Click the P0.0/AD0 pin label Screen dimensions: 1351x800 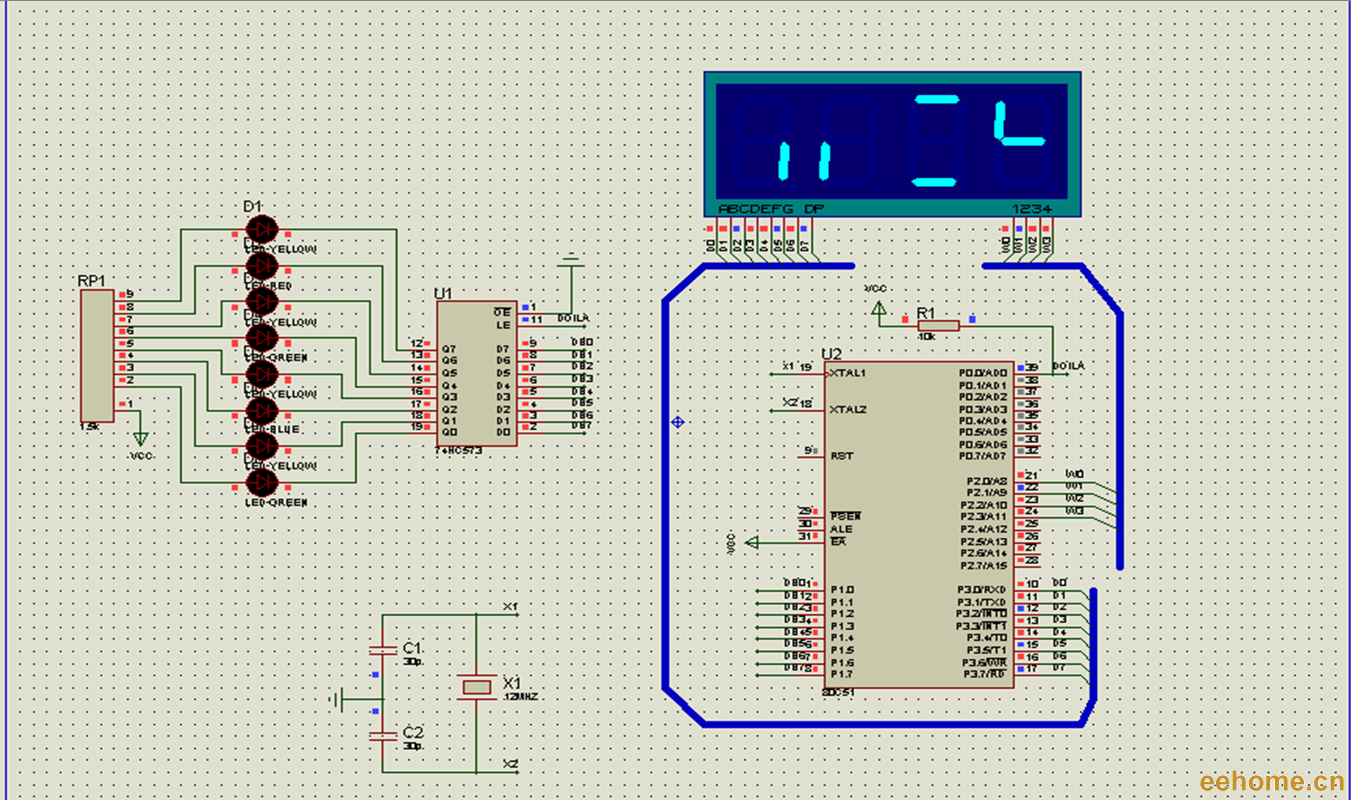[x=984, y=373]
